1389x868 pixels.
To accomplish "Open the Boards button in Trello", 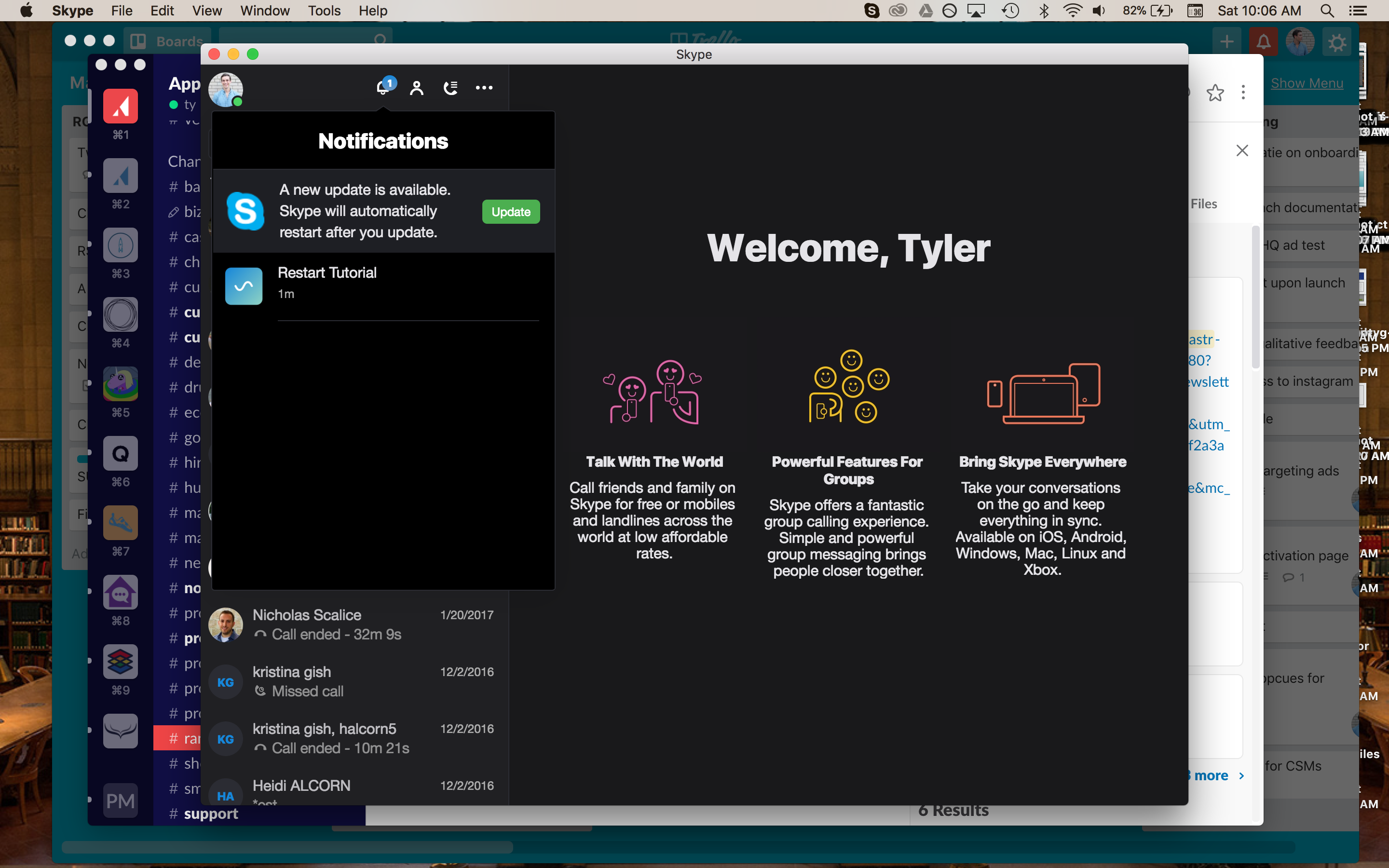I will (167, 41).
